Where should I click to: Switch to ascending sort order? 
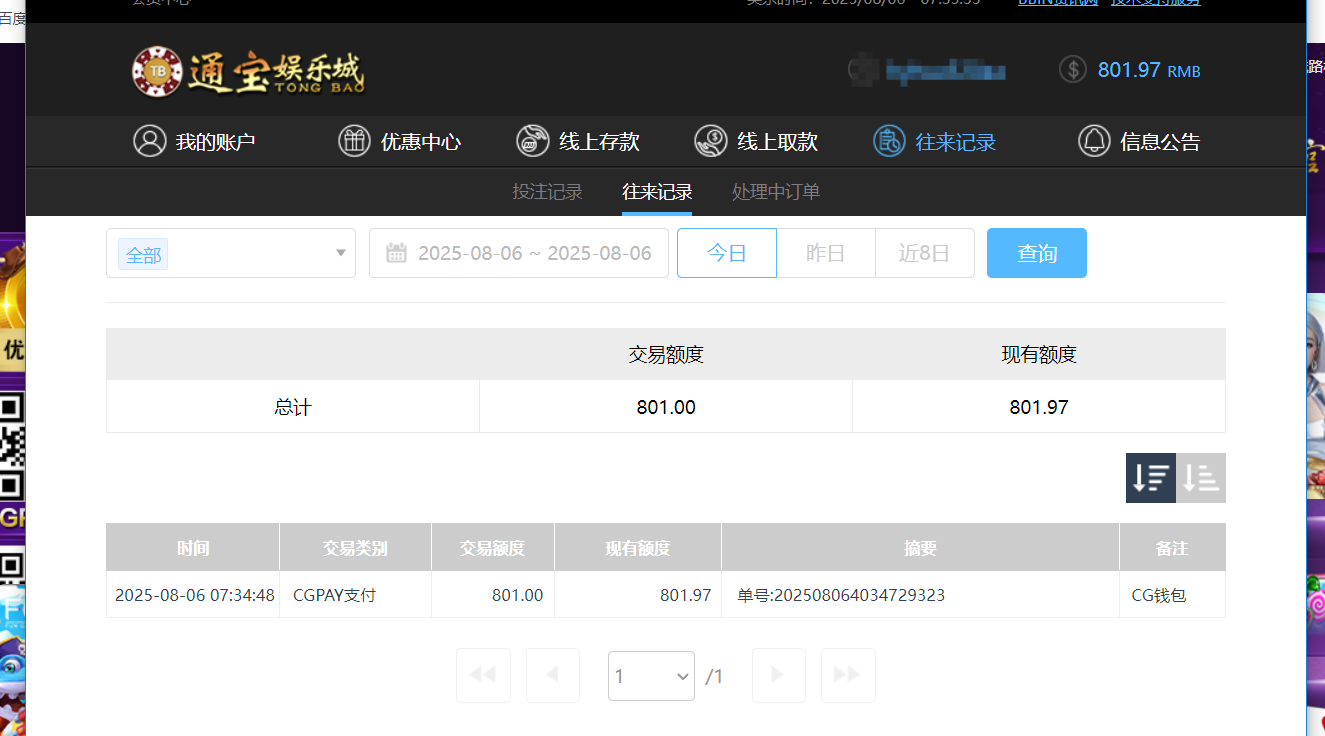[x=1200, y=478]
